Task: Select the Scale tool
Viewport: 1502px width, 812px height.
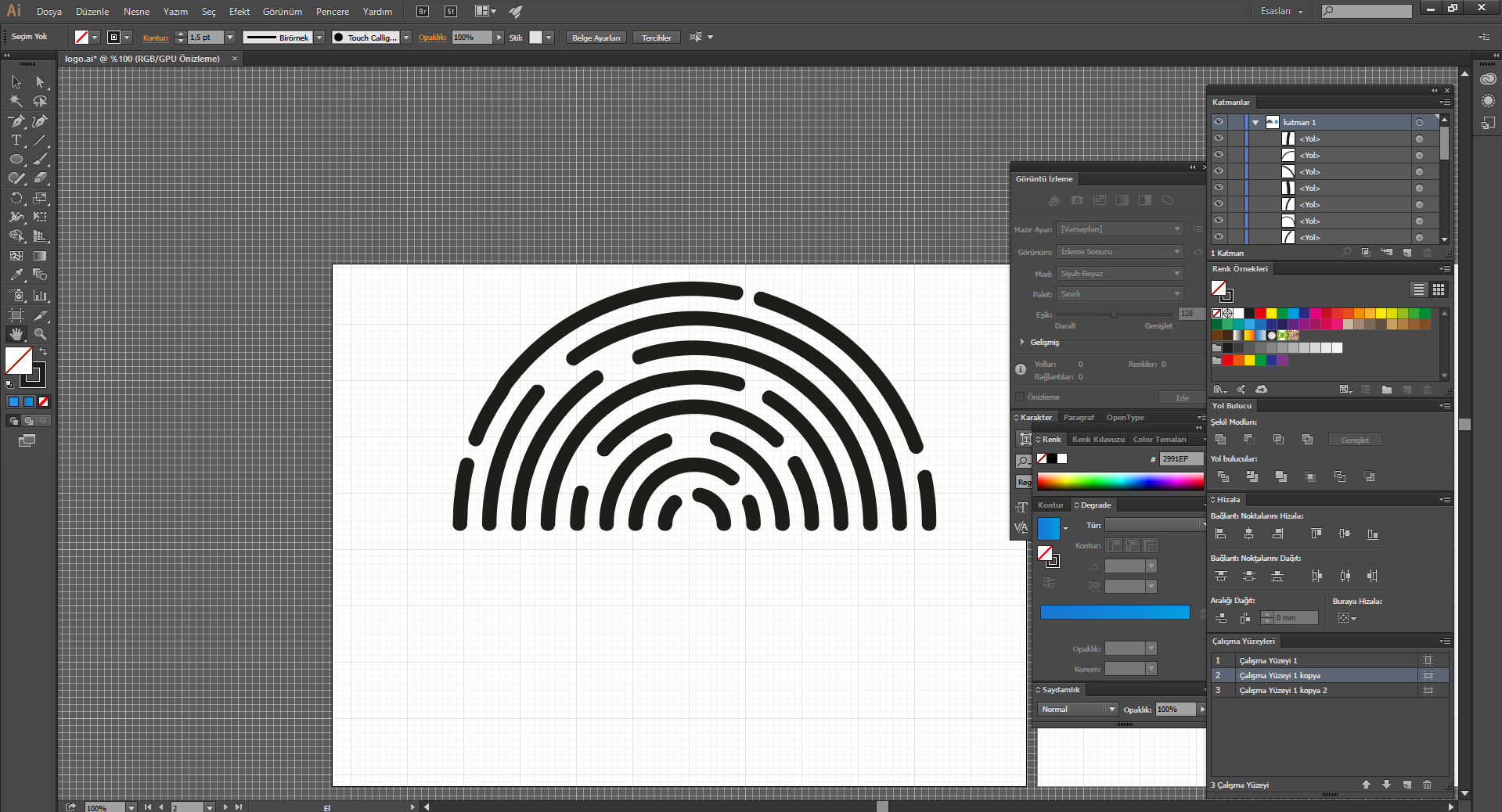Action: tap(40, 198)
